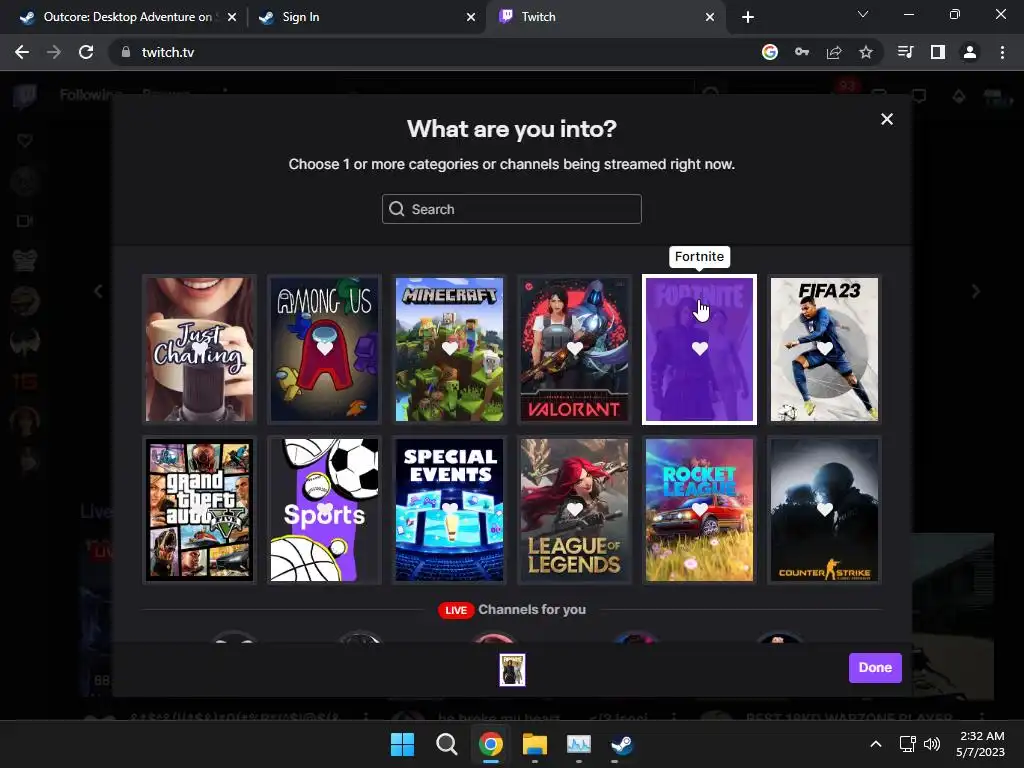Toggle the Rocket League category selection
Screen dimensions: 1024x768
[x=699, y=509]
